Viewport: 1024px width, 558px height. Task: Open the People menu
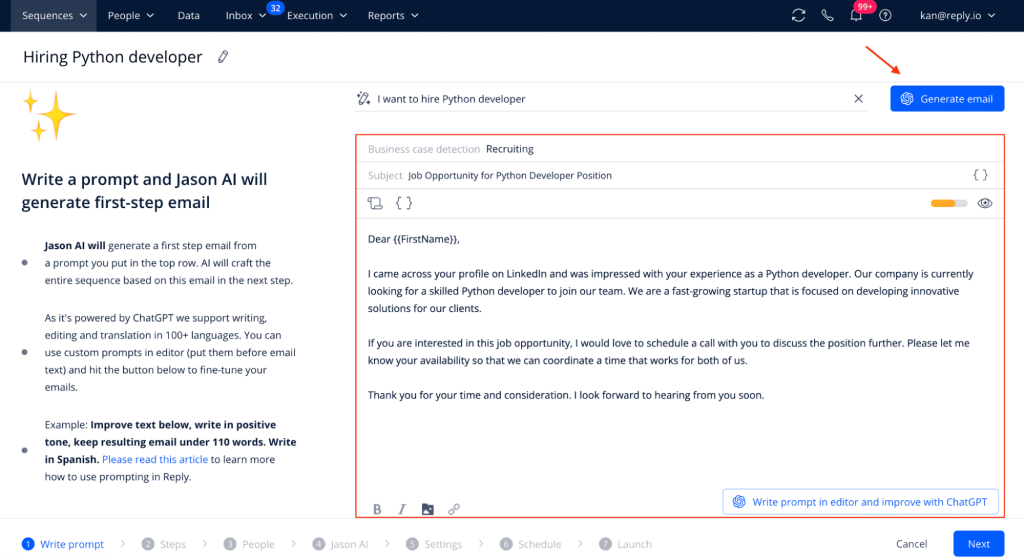131,15
